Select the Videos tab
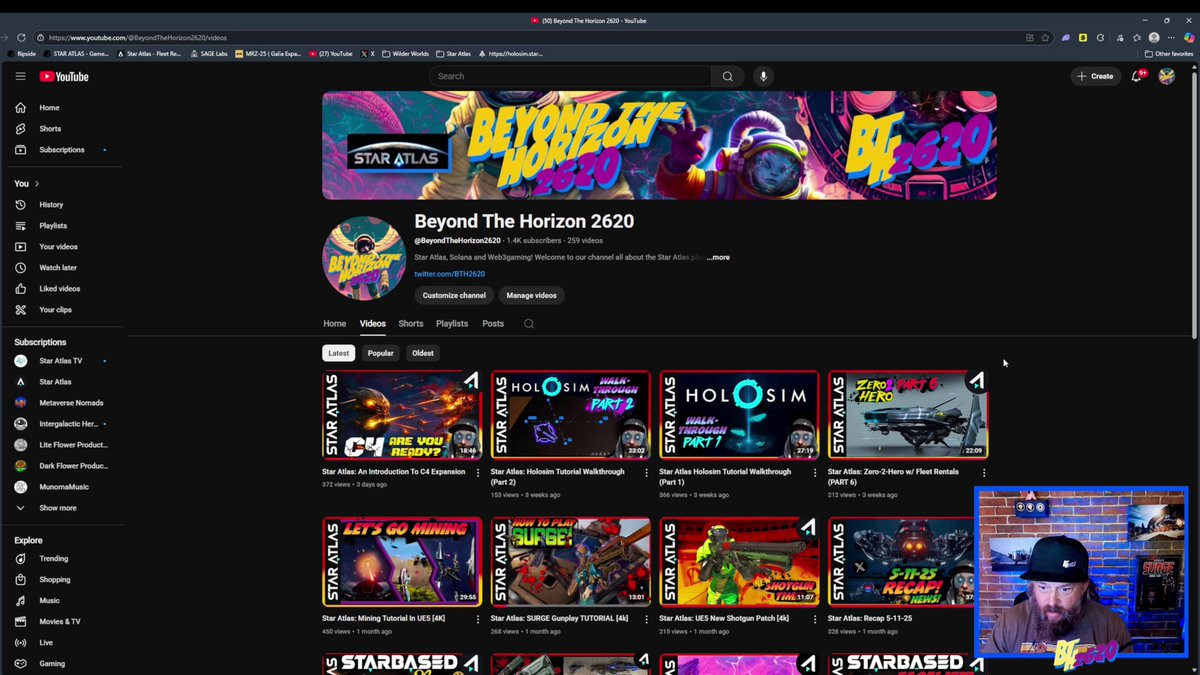 click(x=373, y=324)
